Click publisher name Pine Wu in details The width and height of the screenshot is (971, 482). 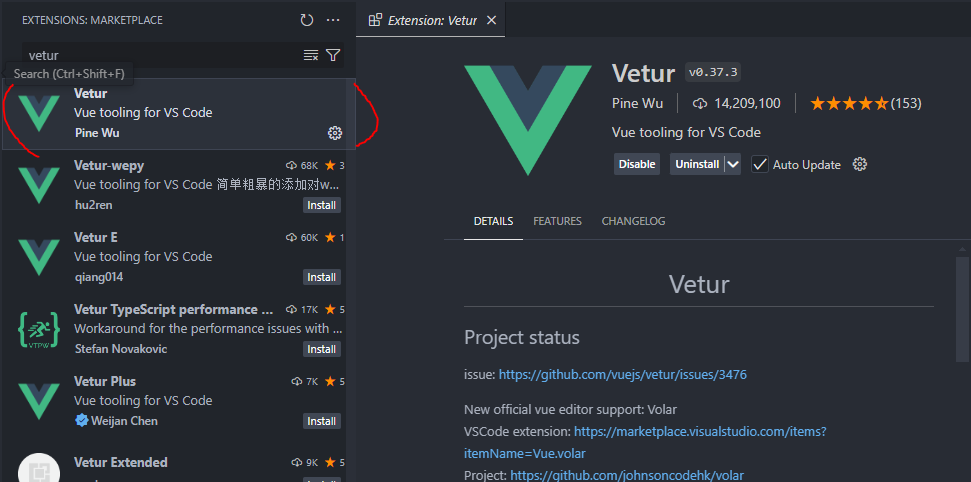point(637,103)
